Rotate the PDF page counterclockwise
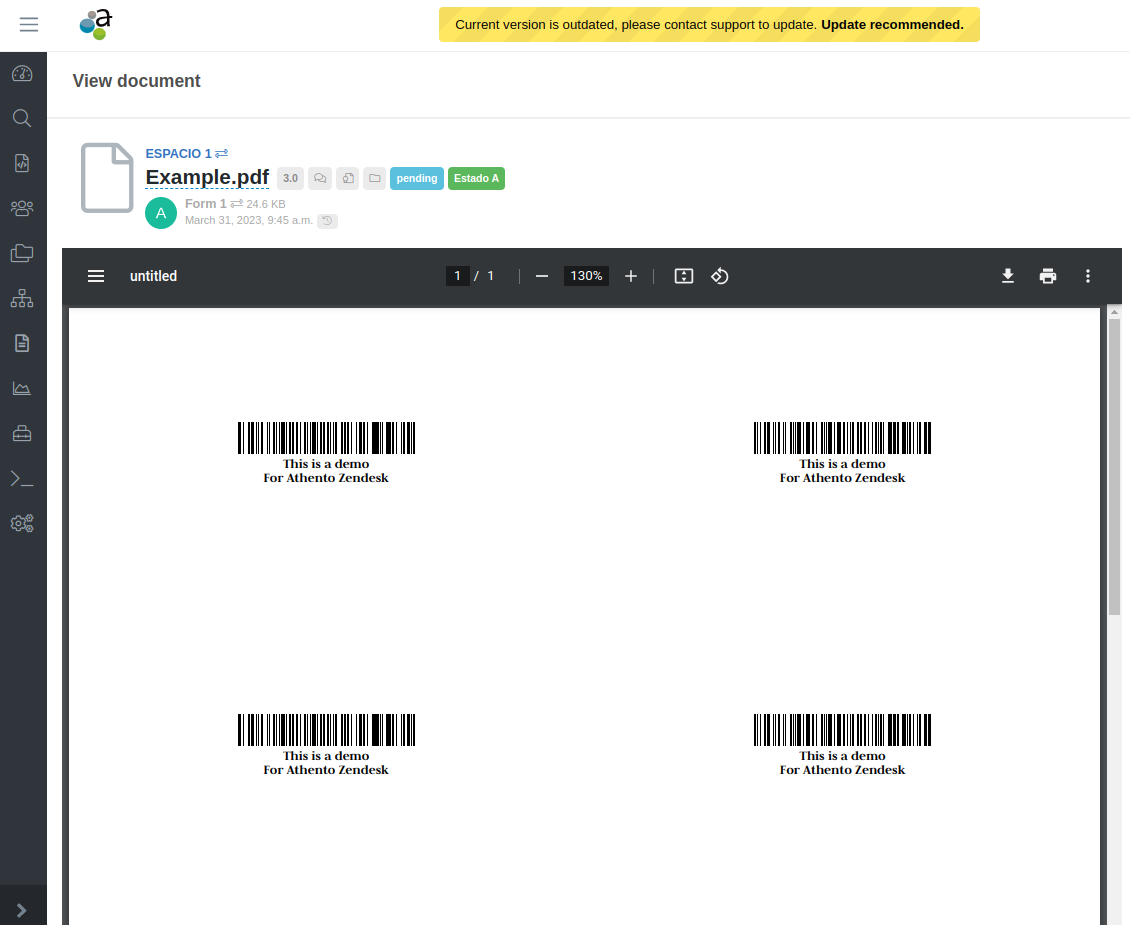The width and height of the screenshot is (1130, 925). pyautogui.click(x=720, y=276)
